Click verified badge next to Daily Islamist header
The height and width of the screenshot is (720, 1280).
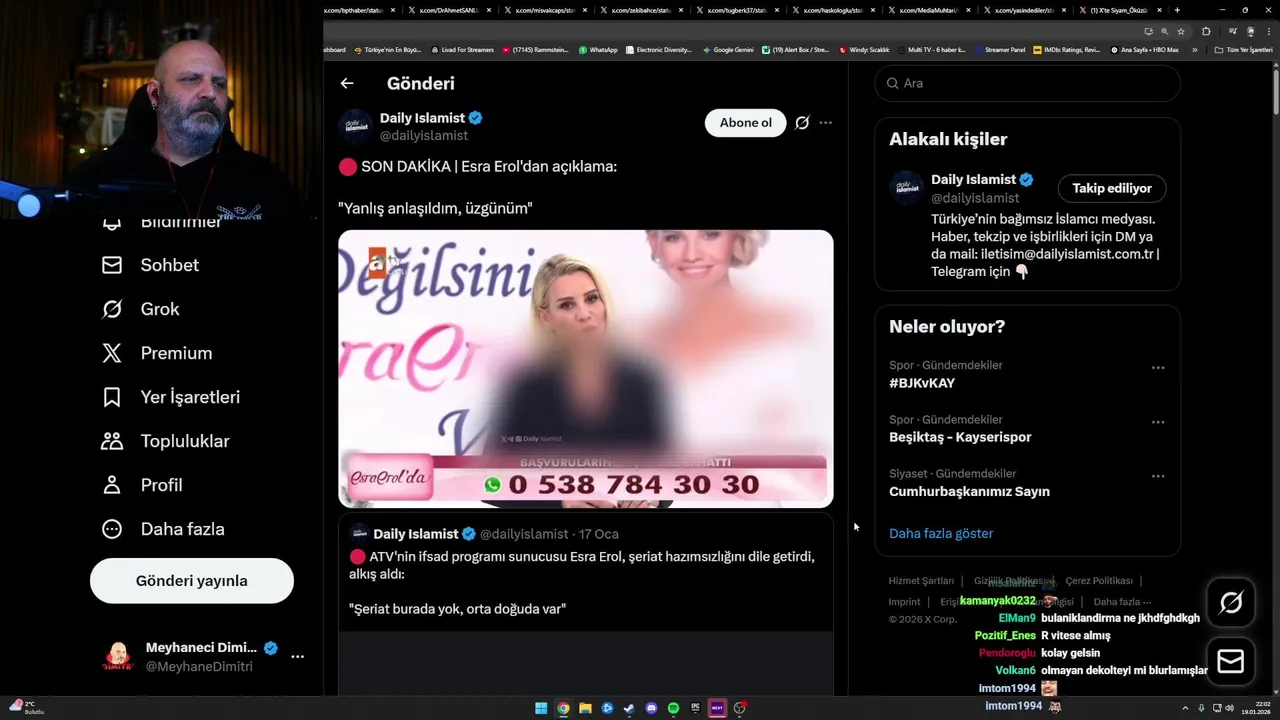click(x=476, y=118)
